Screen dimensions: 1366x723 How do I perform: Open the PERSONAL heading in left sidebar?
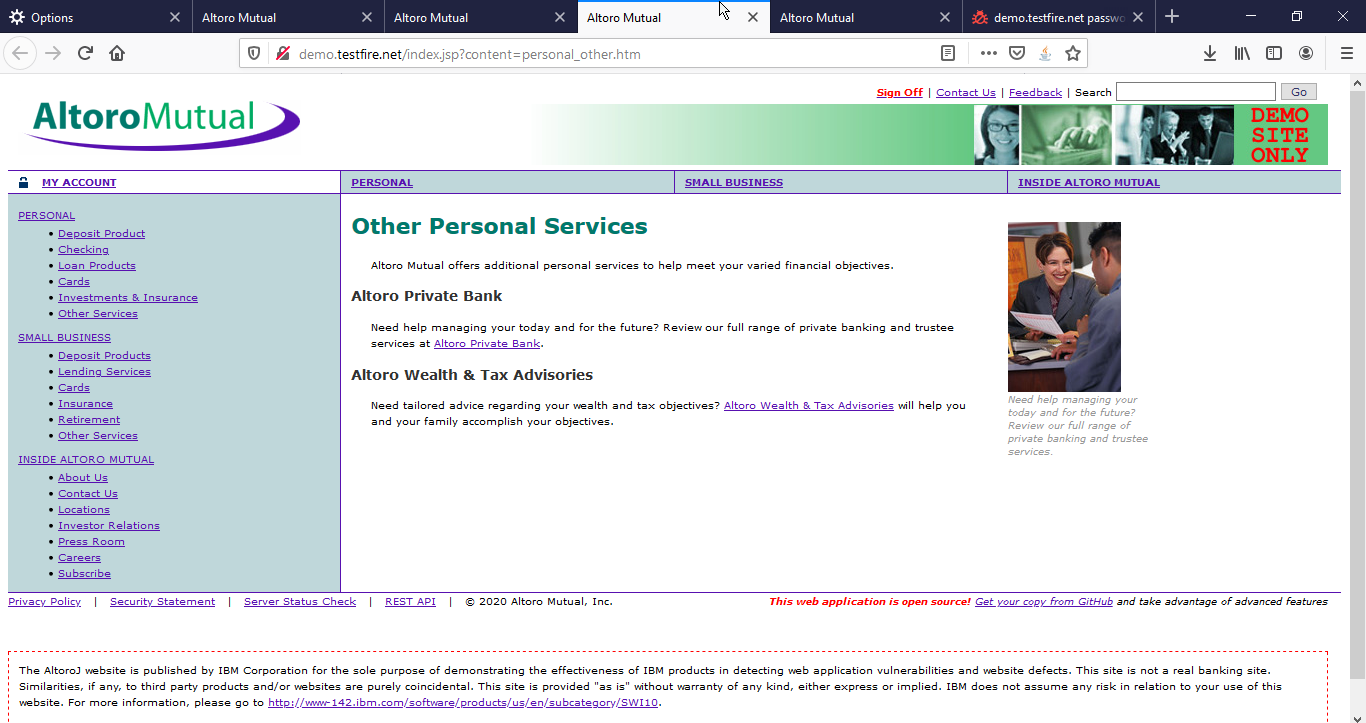(46, 215)
